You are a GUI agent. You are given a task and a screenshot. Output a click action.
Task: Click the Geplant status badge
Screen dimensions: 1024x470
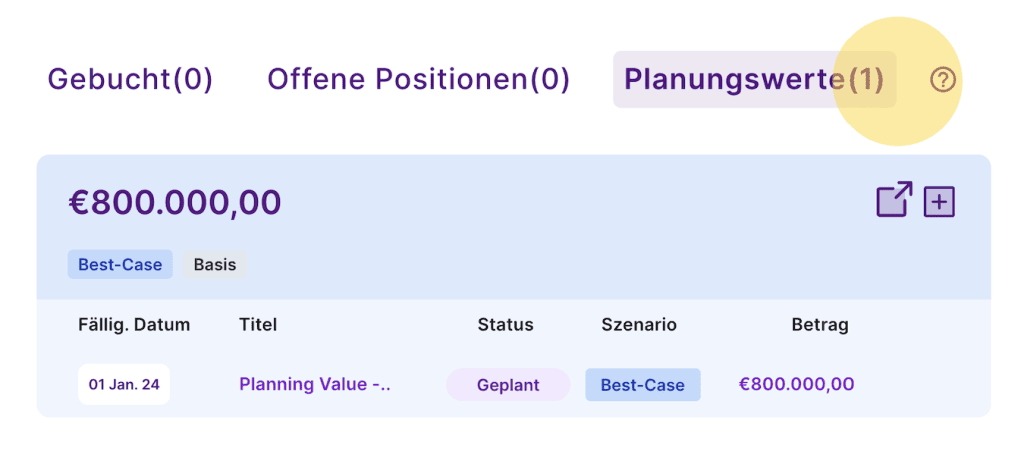click(508, 385)
